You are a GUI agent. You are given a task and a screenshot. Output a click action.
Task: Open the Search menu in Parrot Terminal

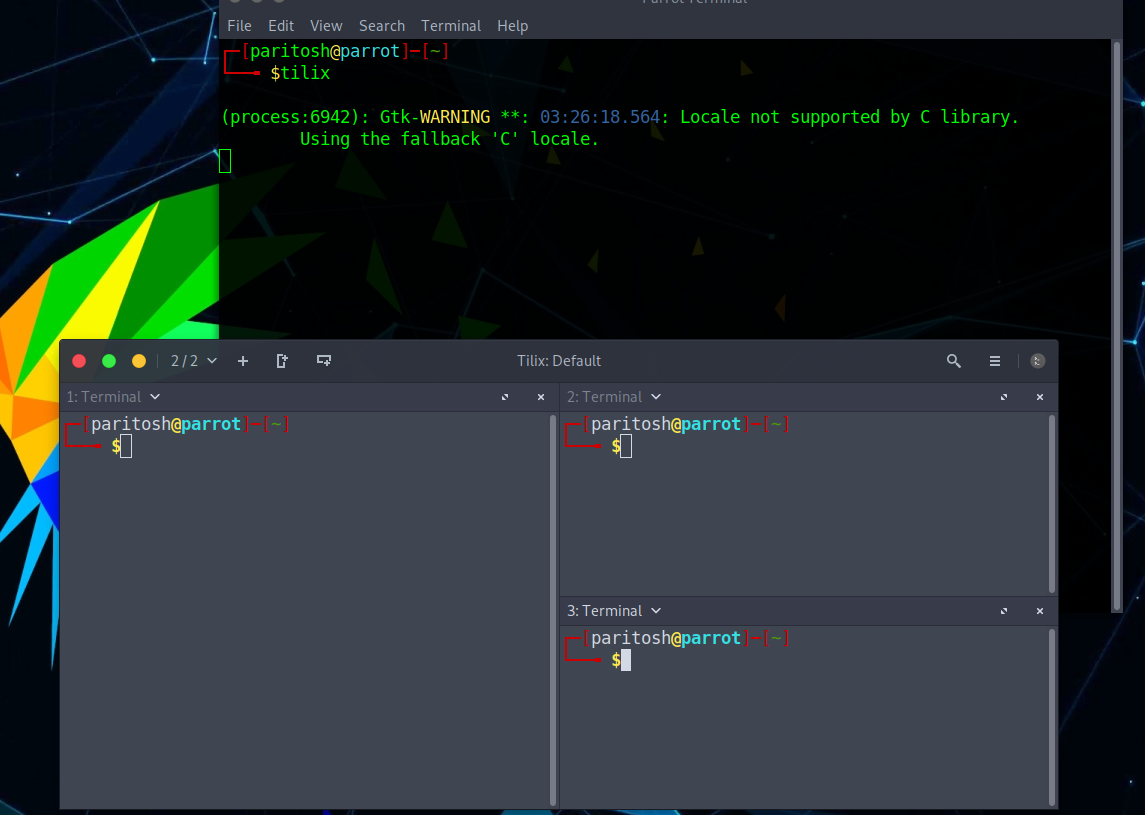coord(382,25)
